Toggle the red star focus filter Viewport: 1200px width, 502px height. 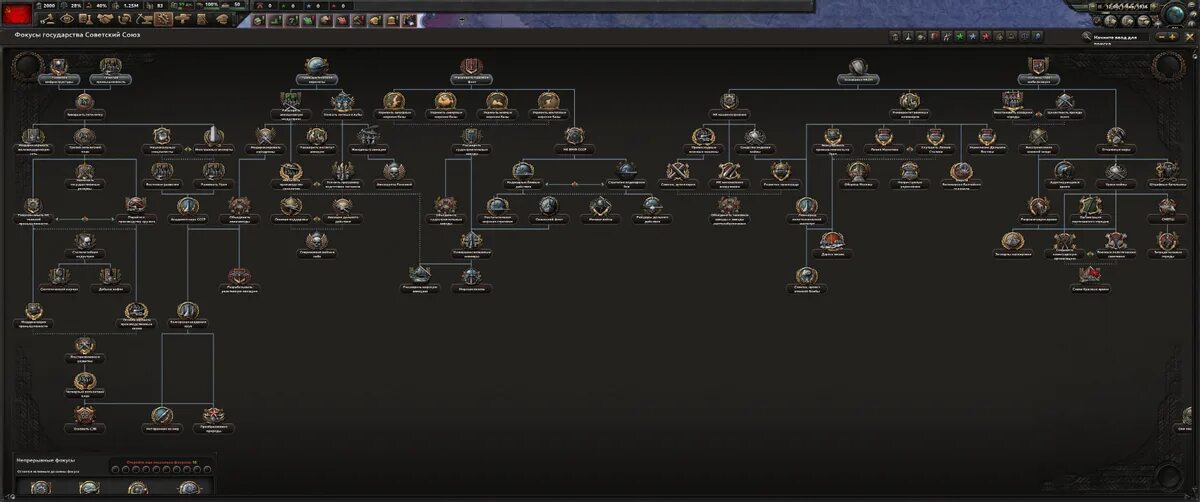coord(985,36)
